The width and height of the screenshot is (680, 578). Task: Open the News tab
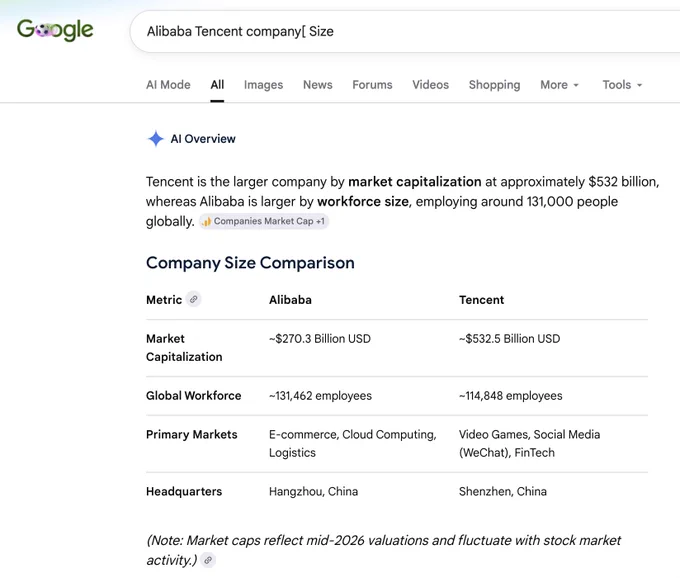[317, 85]
